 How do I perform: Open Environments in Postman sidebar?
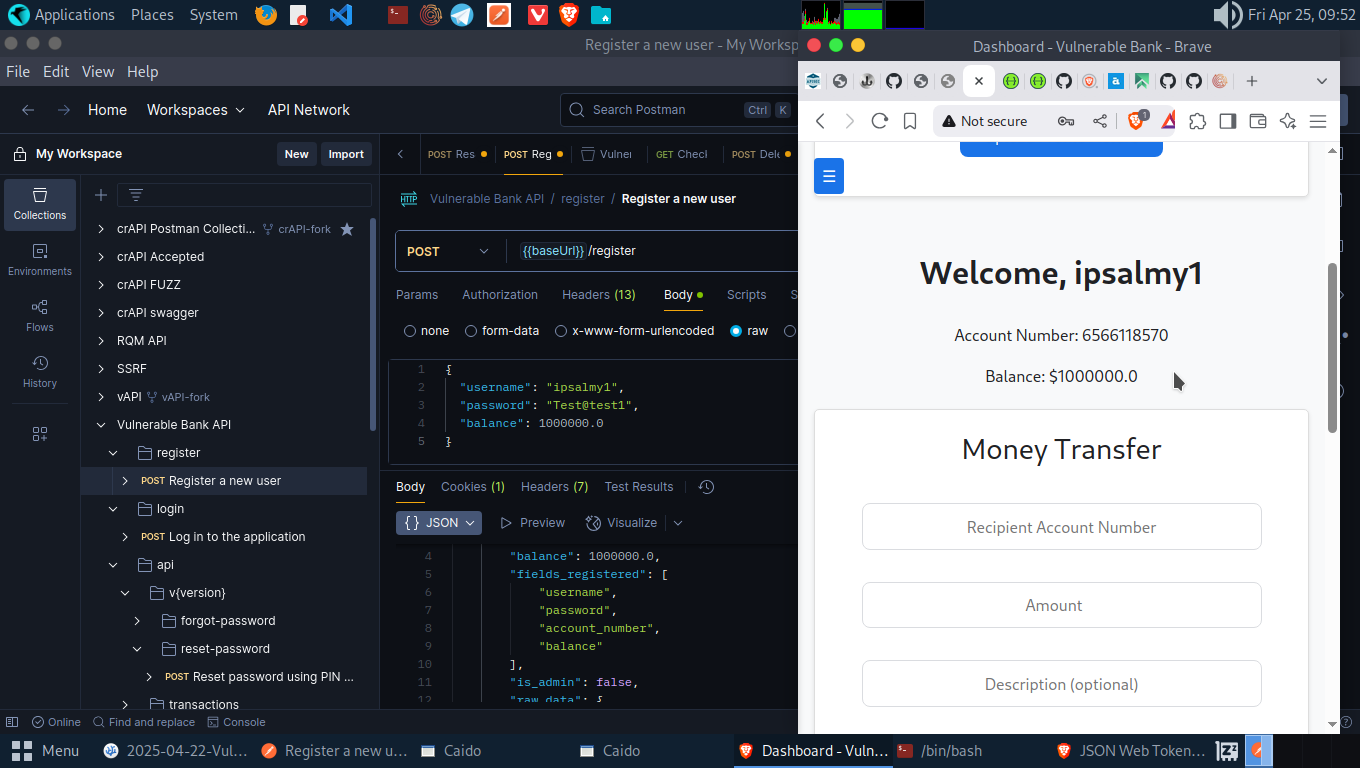(x=40, y=260)
